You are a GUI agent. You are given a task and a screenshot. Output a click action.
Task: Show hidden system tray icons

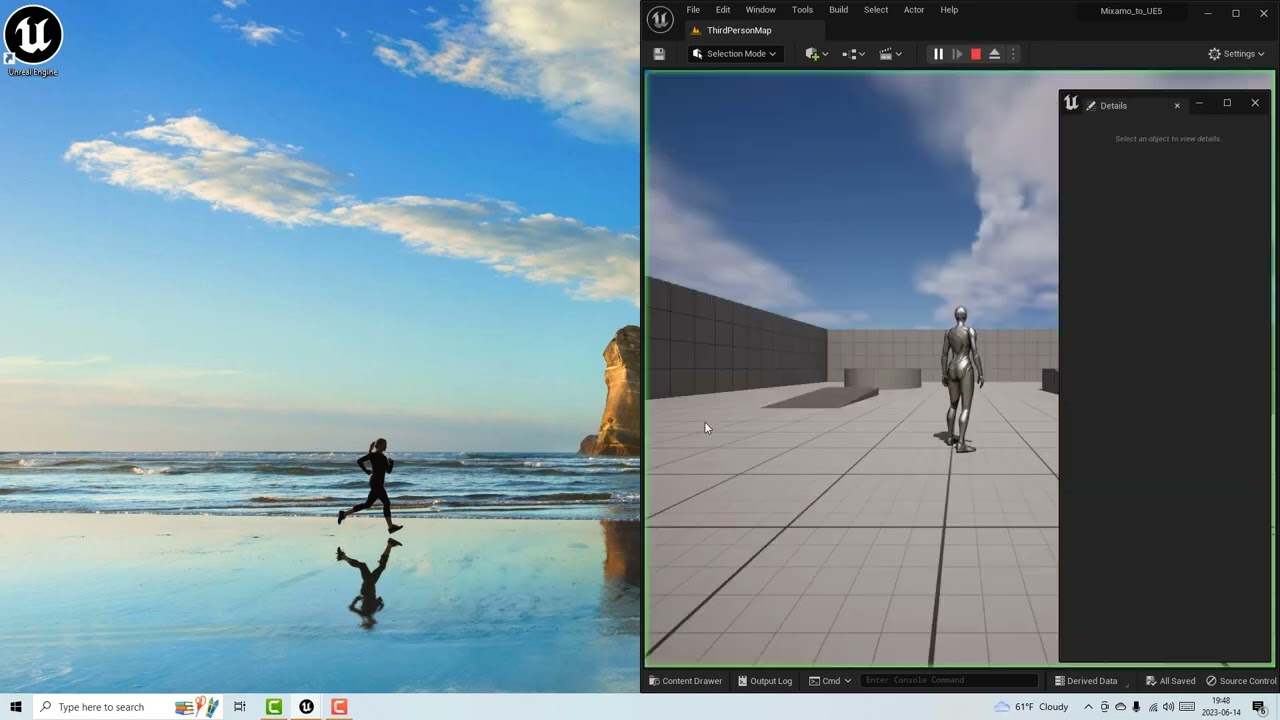[x=1089, y=707]
